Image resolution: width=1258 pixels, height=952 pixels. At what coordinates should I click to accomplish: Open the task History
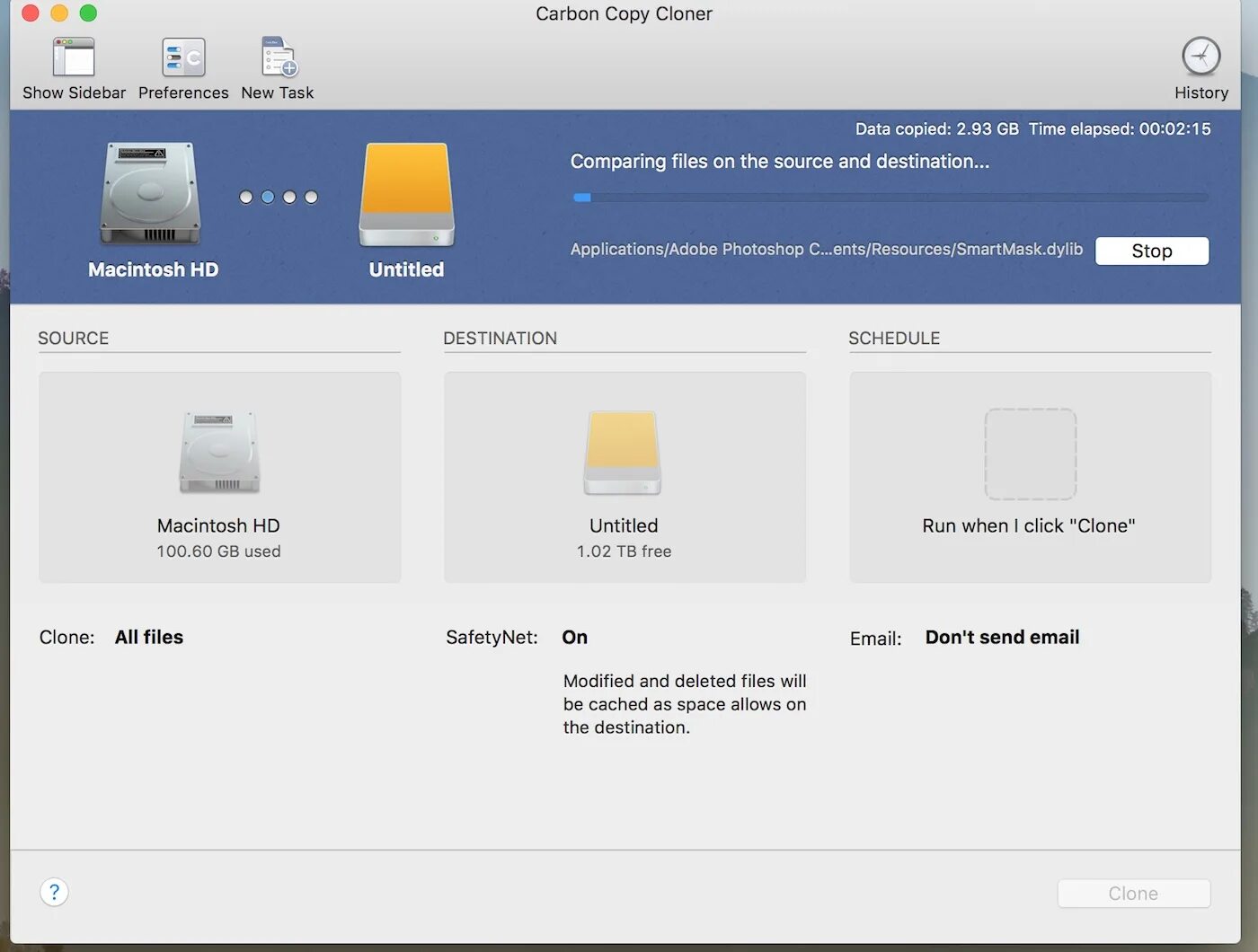click(x=1200, y=63)
